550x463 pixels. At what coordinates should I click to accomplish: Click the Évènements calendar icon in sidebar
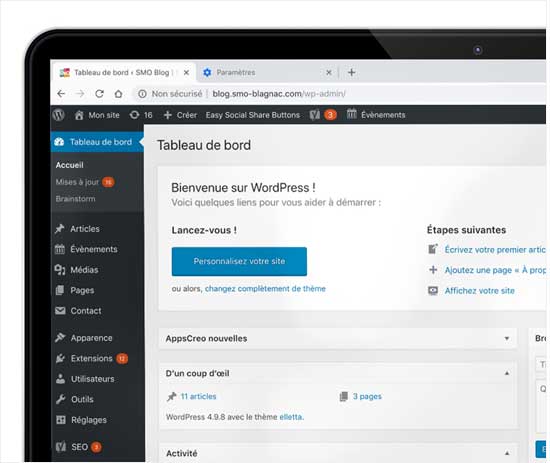pos(60,249)
